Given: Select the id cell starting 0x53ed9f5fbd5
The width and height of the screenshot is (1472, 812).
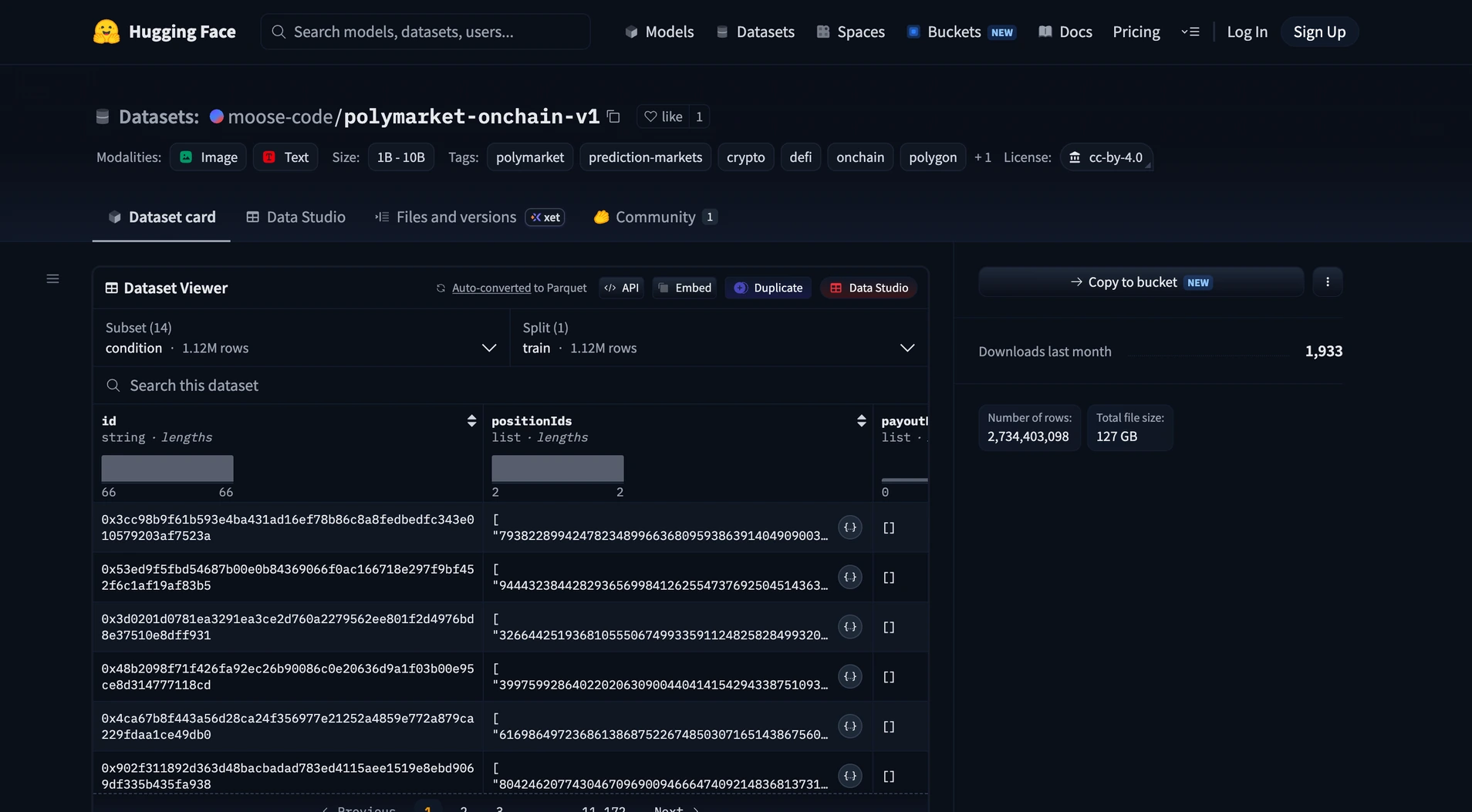Looking at the screenshot, I should [288, 577].
